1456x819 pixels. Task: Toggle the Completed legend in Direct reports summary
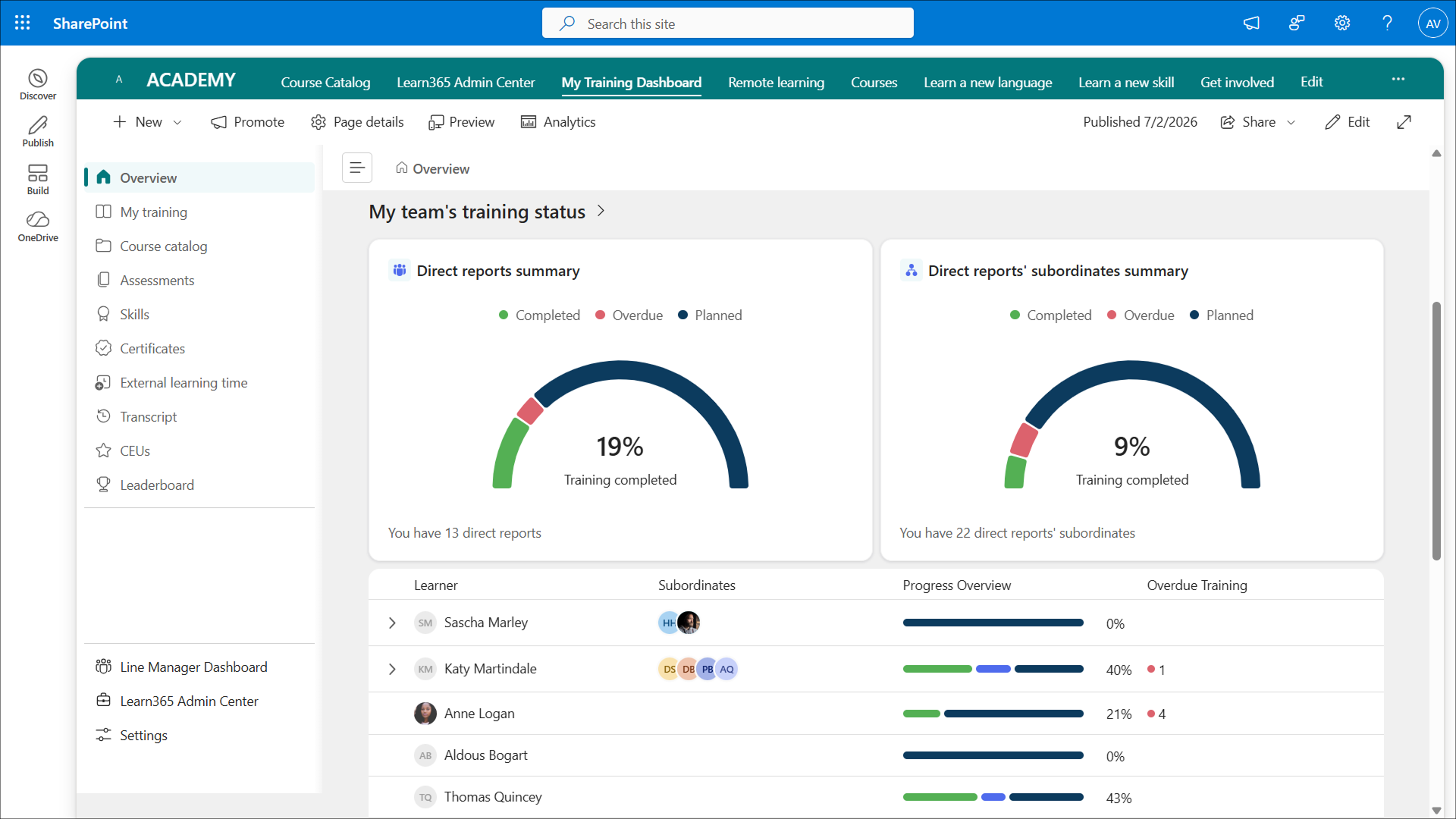539,315
